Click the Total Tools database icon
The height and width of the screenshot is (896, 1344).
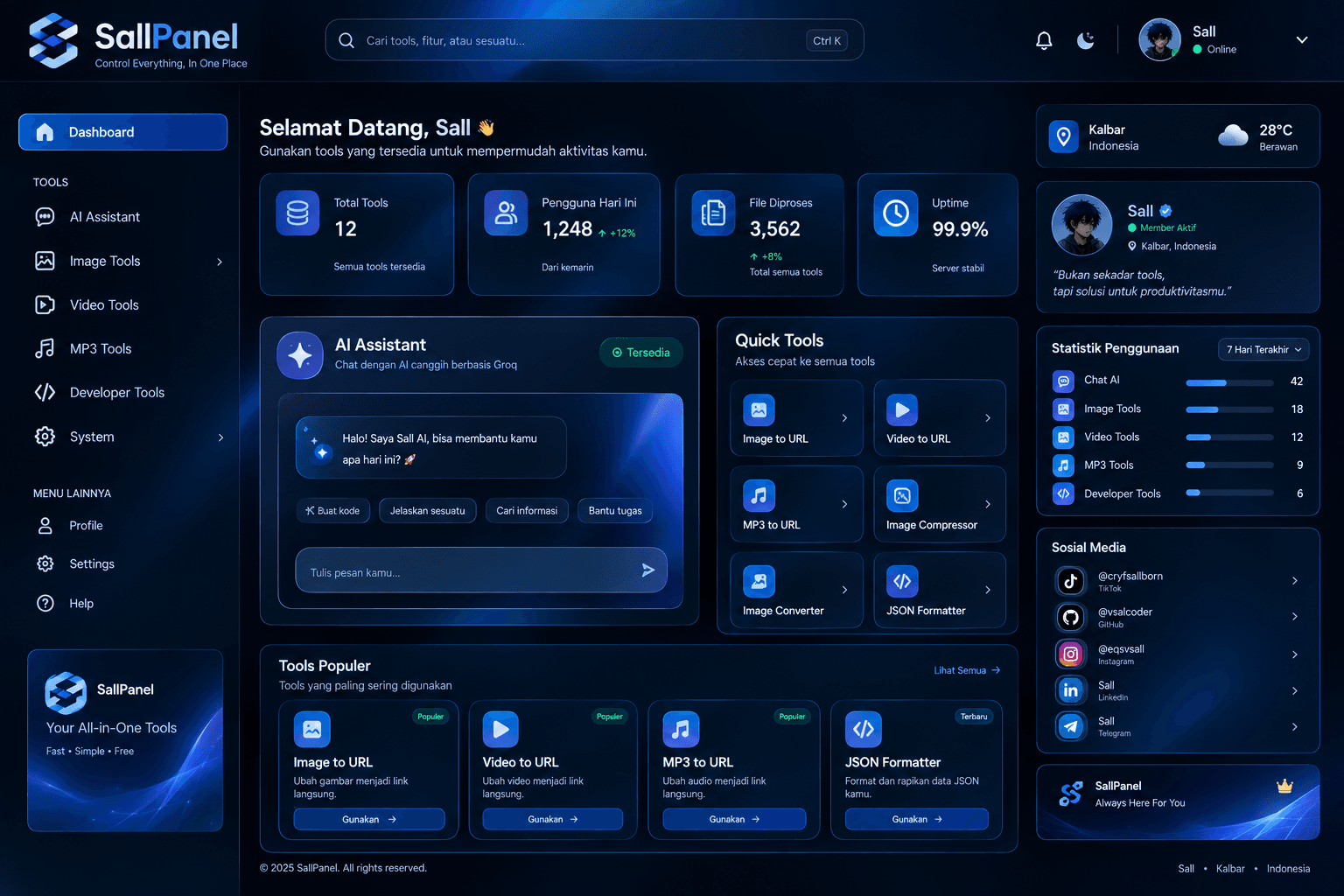point(297,213)
